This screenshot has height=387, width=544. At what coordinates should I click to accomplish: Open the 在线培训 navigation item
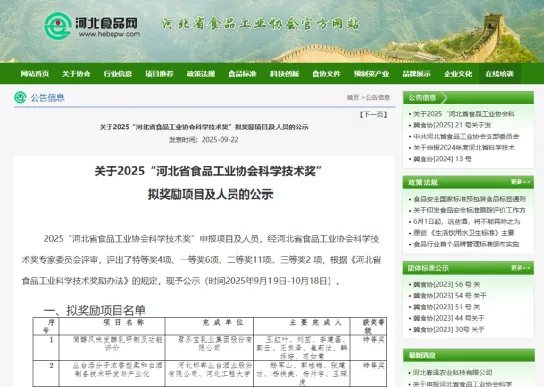tap(500, 74)
